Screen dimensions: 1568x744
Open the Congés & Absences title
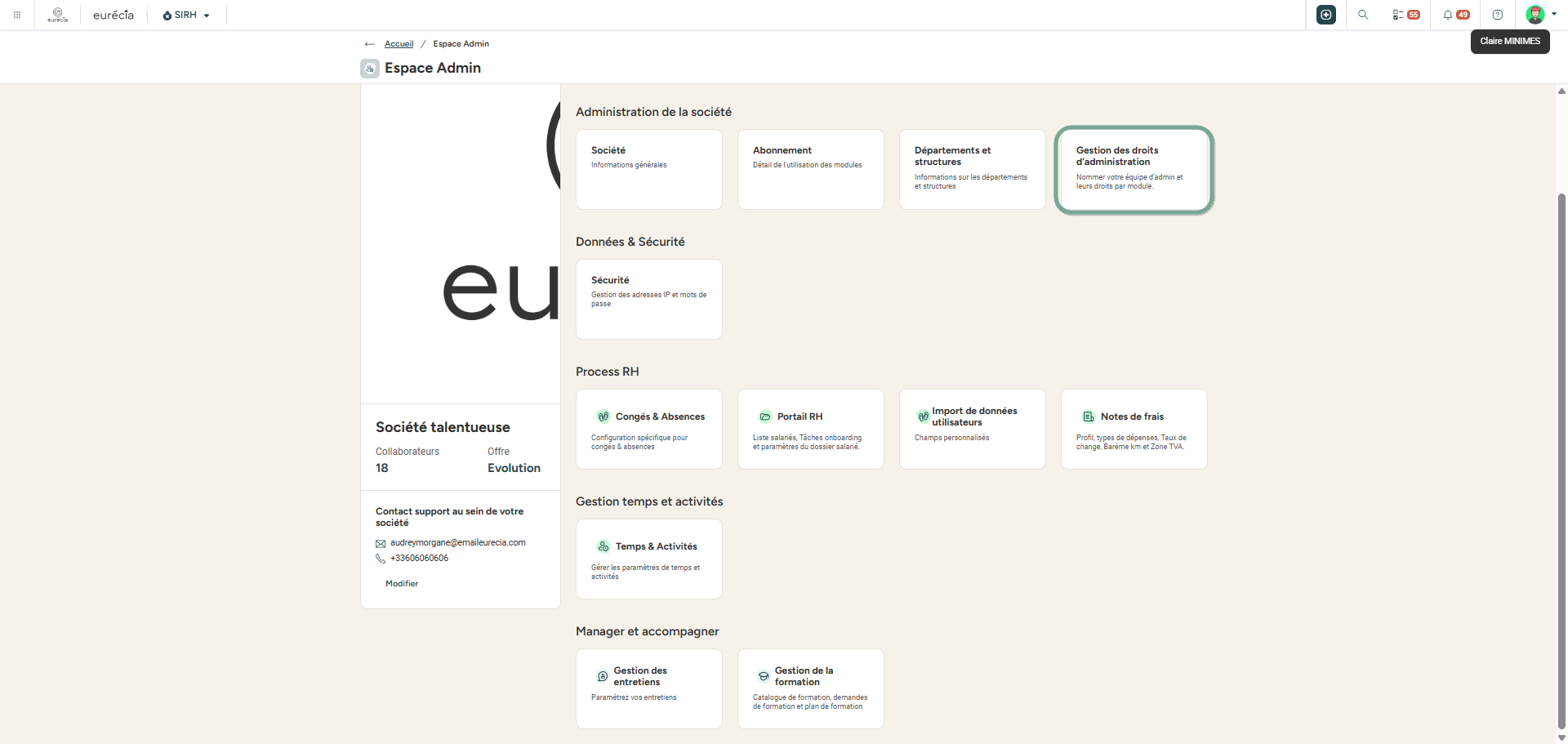pos(660,417)
